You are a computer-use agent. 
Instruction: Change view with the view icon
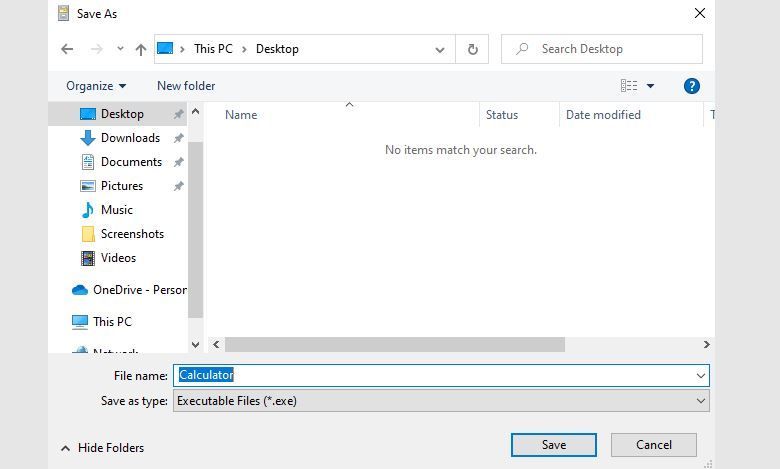[629, 86]
